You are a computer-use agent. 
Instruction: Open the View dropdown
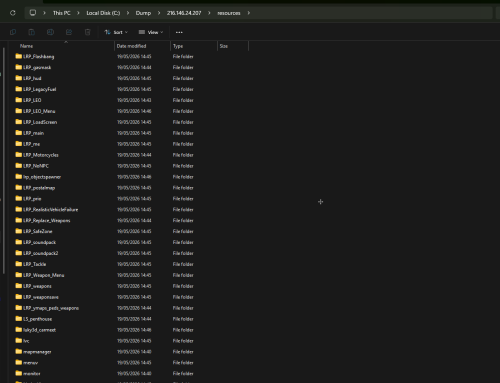(151, 32)
